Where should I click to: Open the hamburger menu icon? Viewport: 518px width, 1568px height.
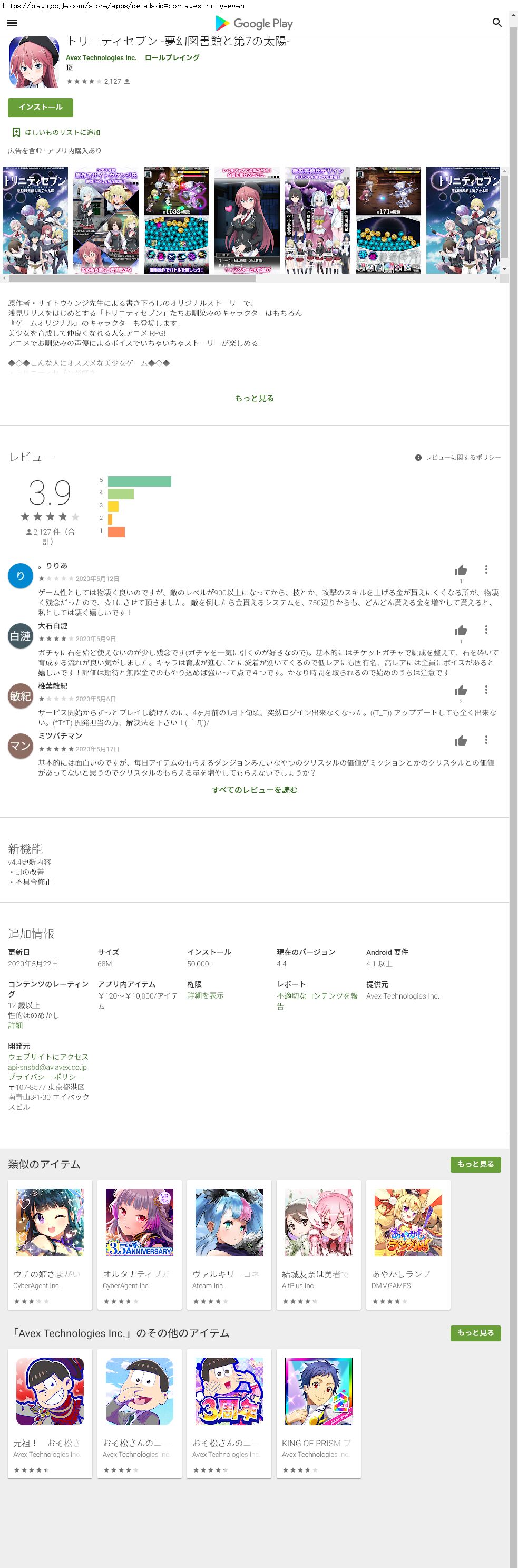tap(12, 23)
